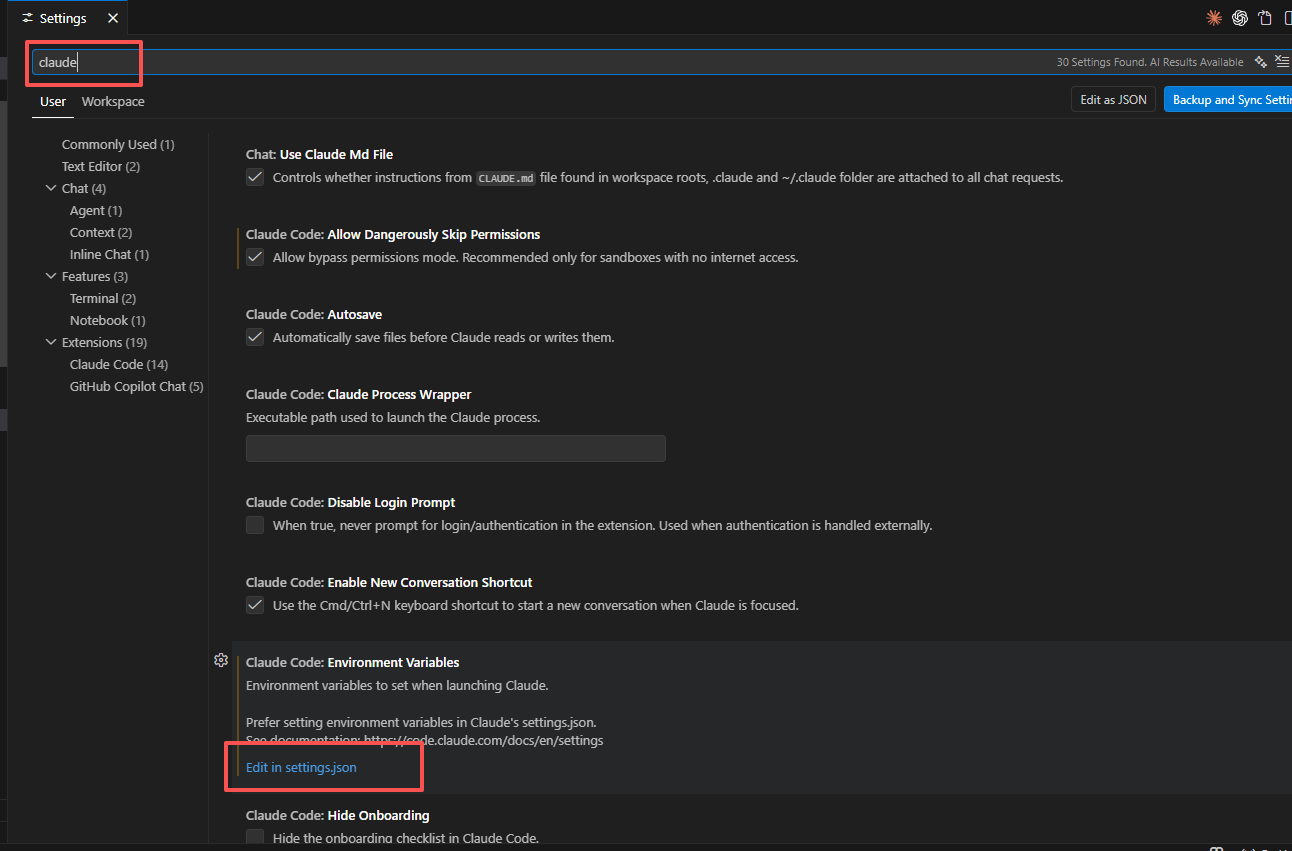Screen dimensions: 1292x851
Task: Click the Claude Code: Claude Process Wrapper heading
Action: tap(359, 395)
